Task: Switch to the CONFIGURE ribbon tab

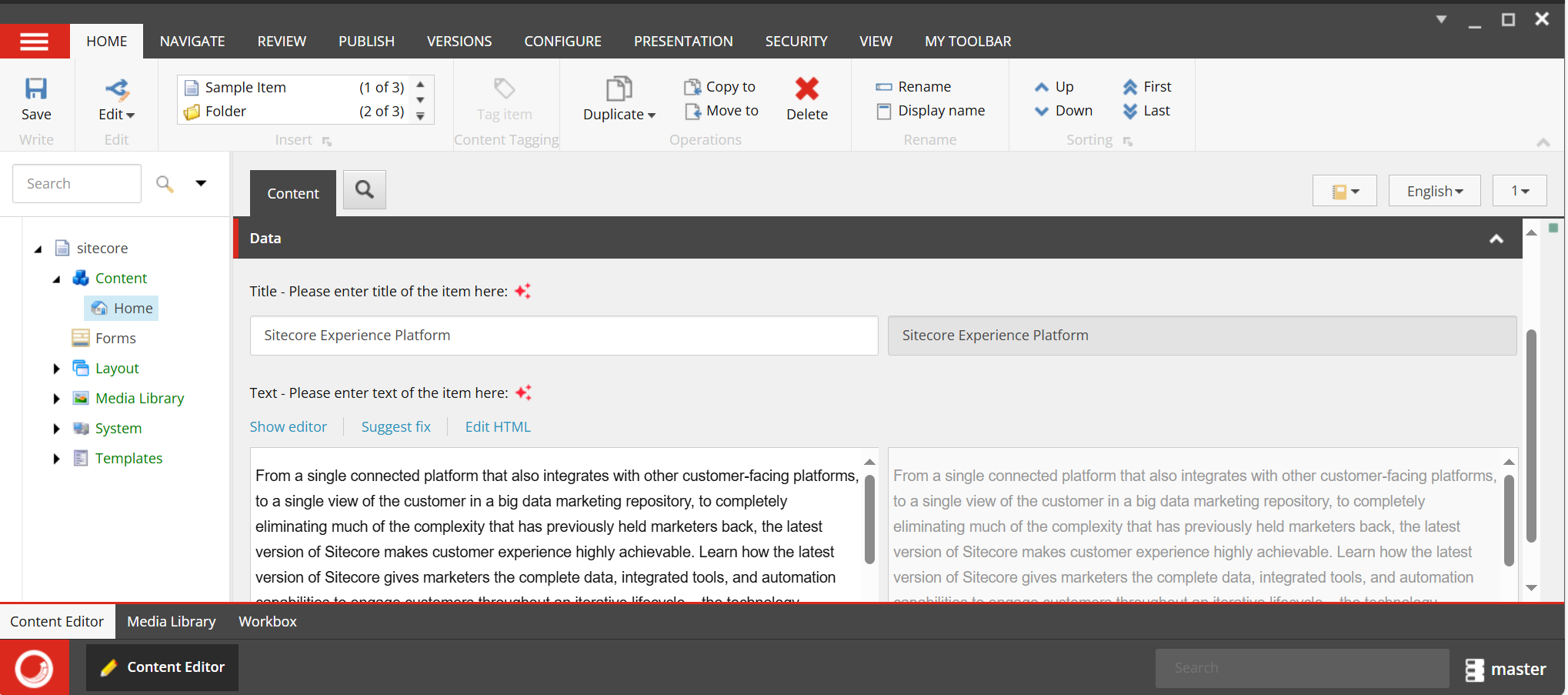Action: tap(563, 42)
